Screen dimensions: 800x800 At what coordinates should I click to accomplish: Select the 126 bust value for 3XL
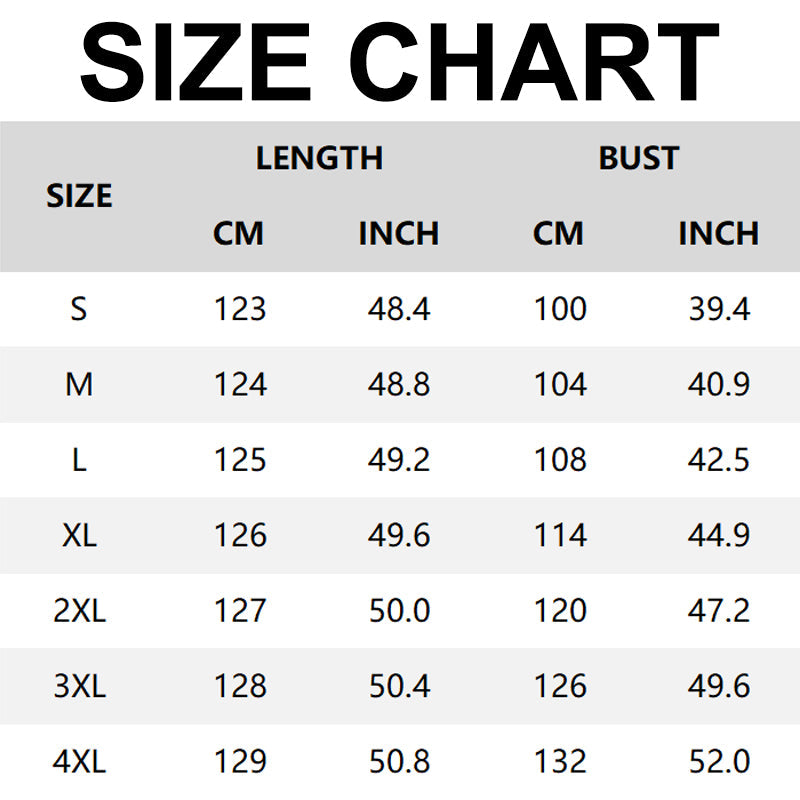pyautogui.click(x=560, y=686)
